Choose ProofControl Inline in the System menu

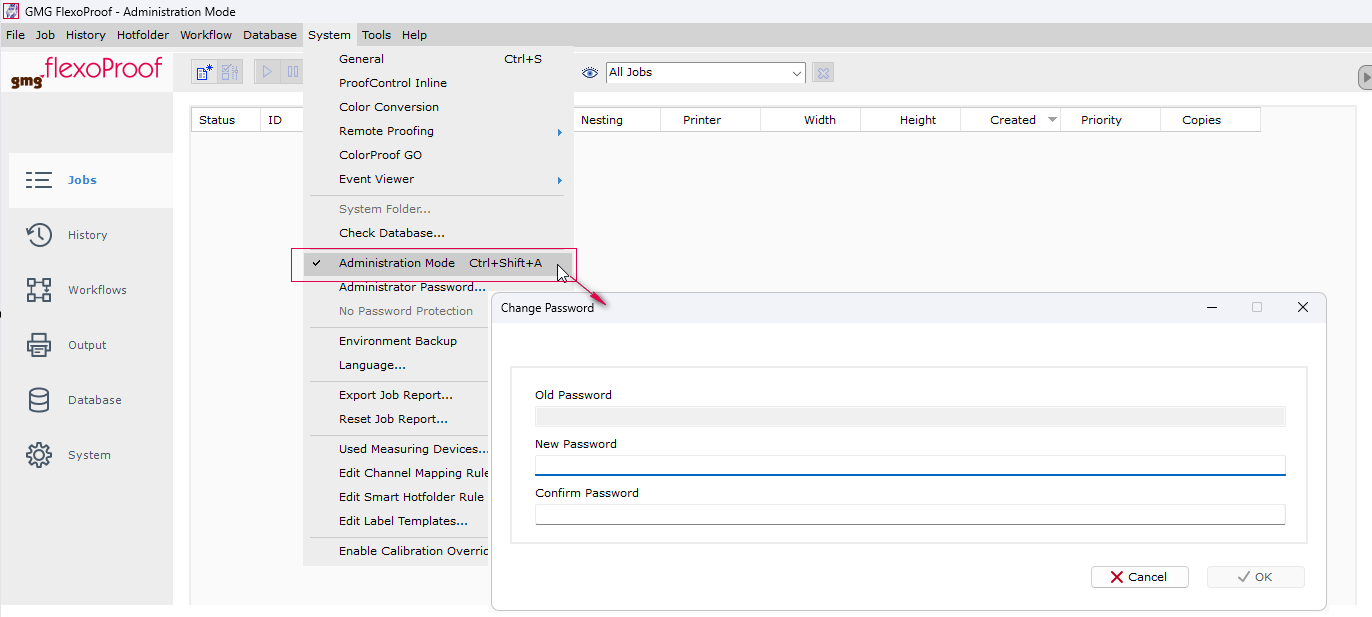pyautogui.click(x=439, y=83)
